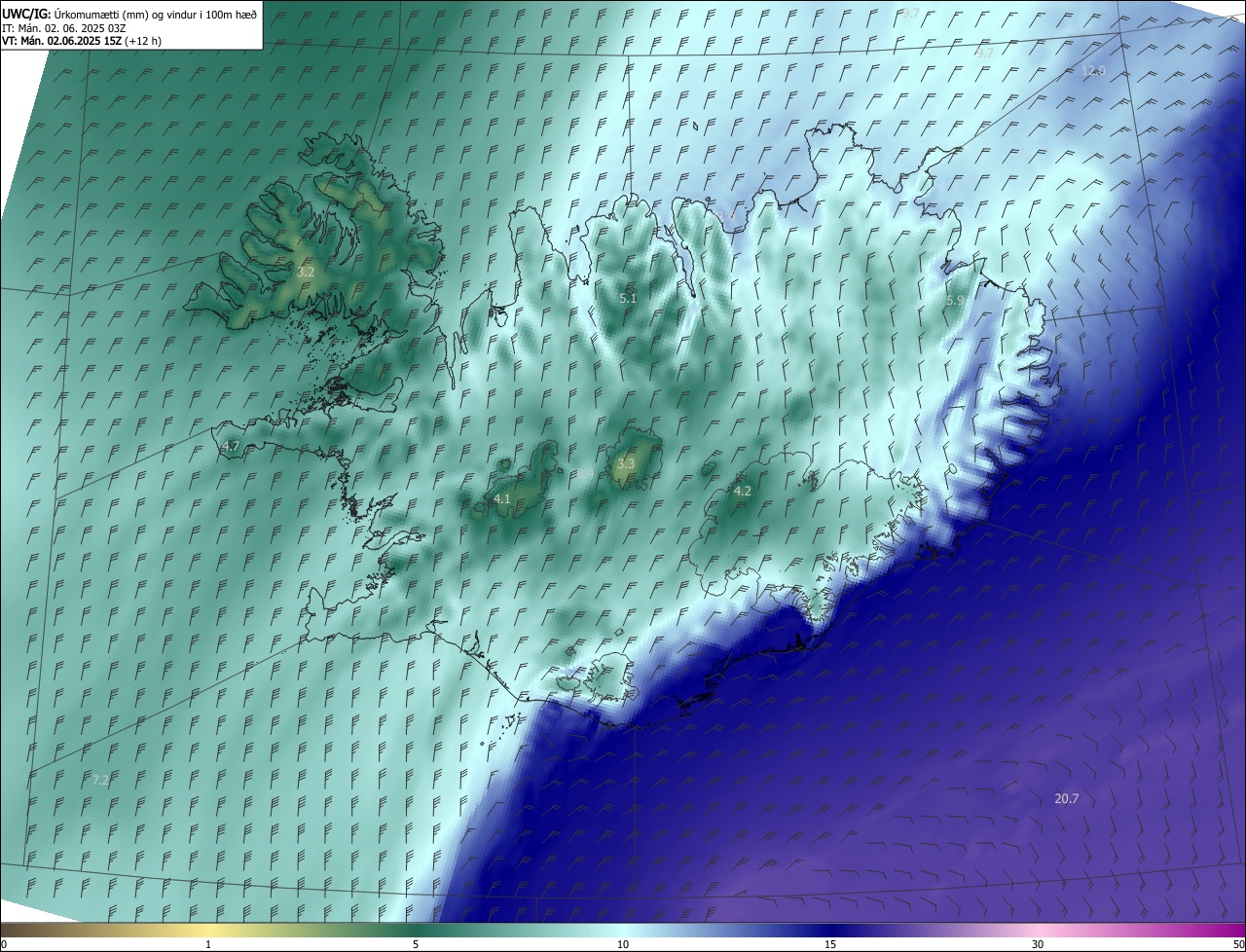Click the 3.2 value over the Westfjords
Screen dimensions: 1246x952
click(306, 273)
